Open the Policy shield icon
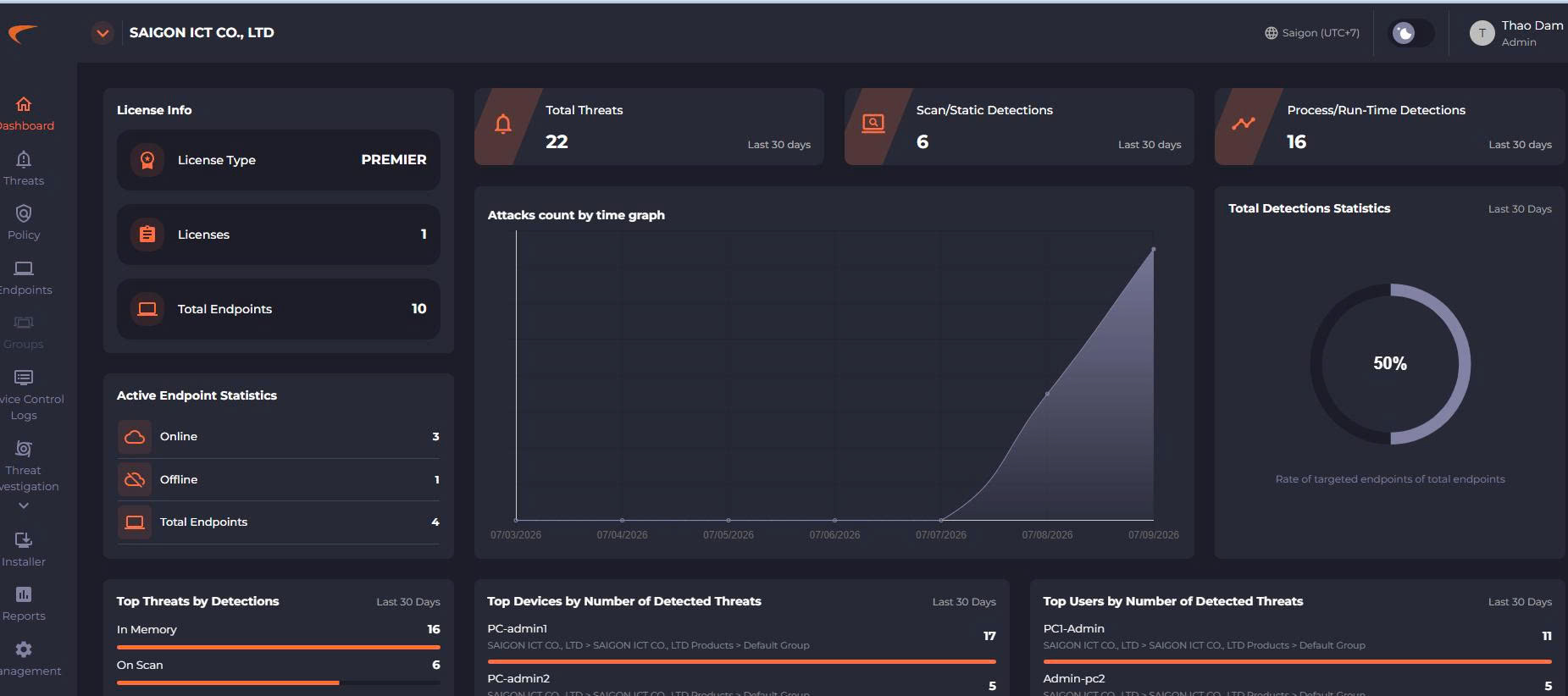This screenshot has height=696, width=1568. click(24, 213)
